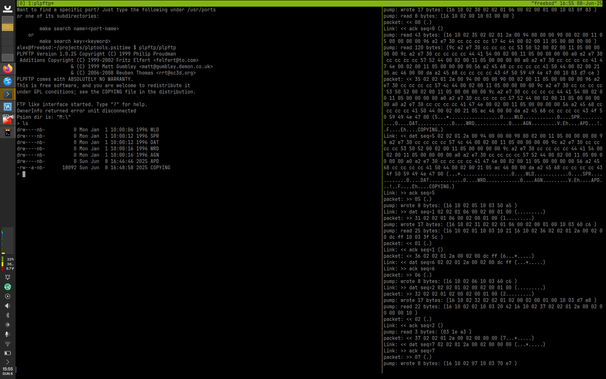The height and width of the screenshot is (379, 606).
Task: Click the AGN directory row
Action: point(88,155)
